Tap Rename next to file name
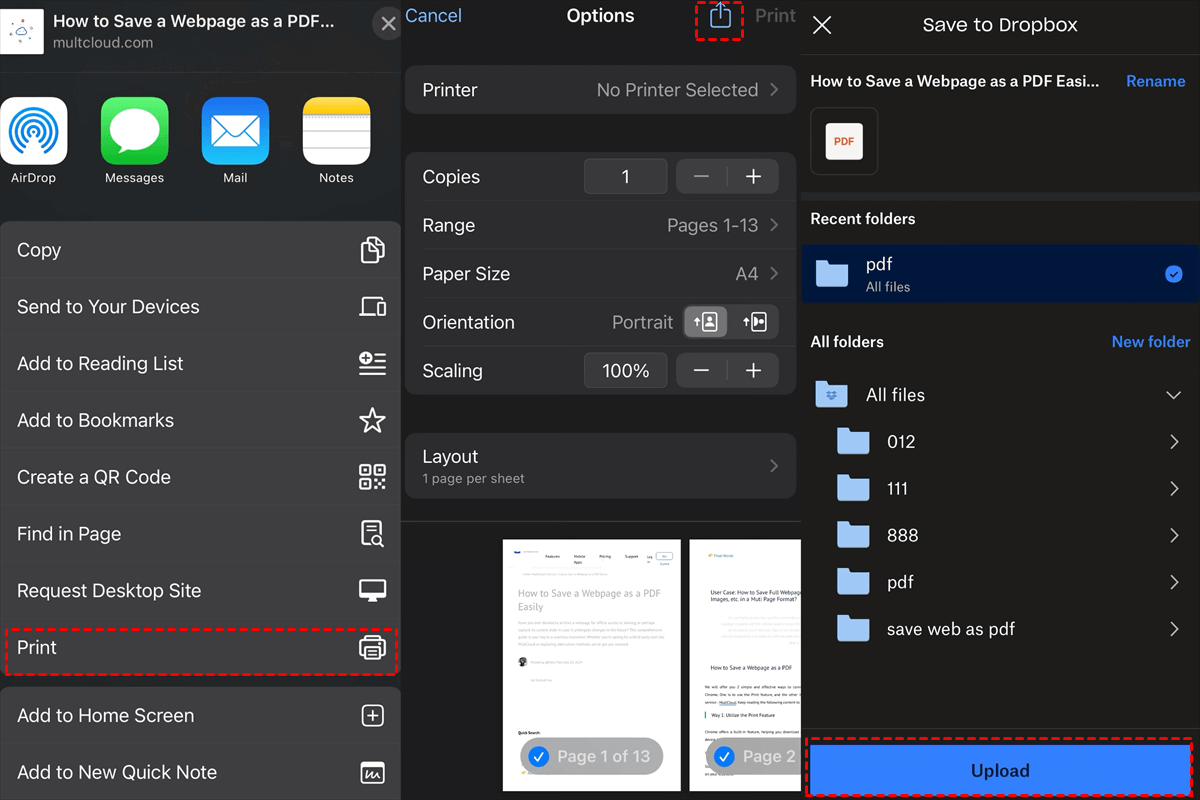The width and height of the screenshot is (1200, 800). pyautogui.click(x=1155, y=81)
